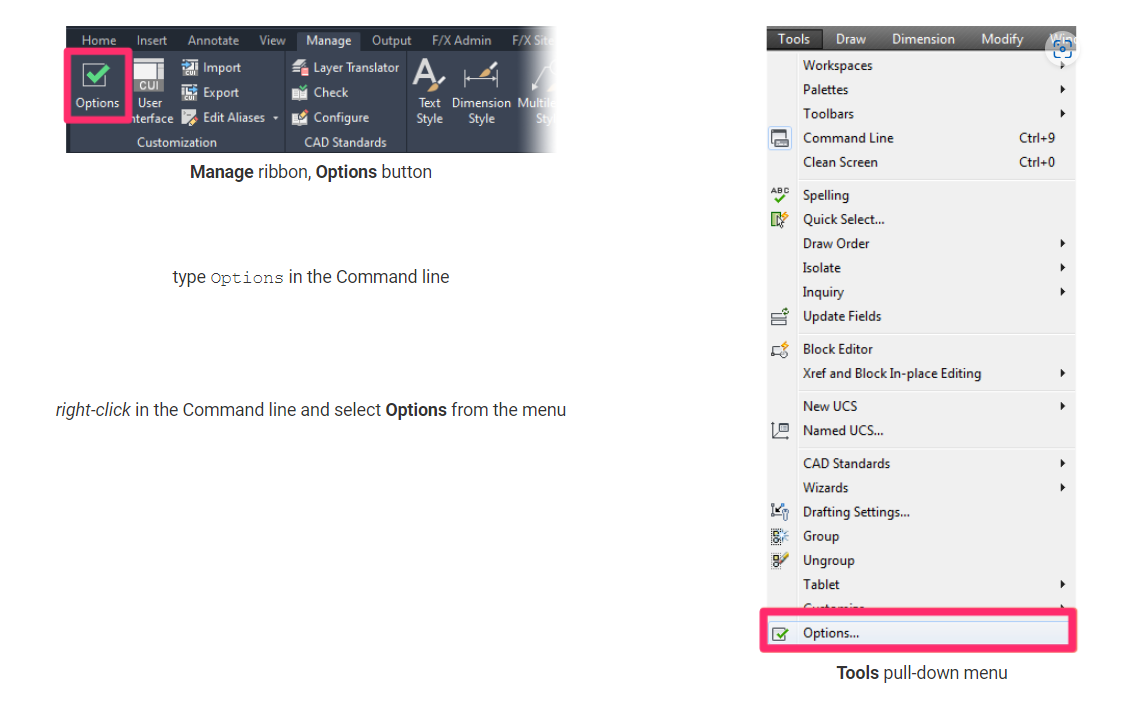Expand the Toolbars submenu arrow
1147x717 pixels.
[1062, 113]
